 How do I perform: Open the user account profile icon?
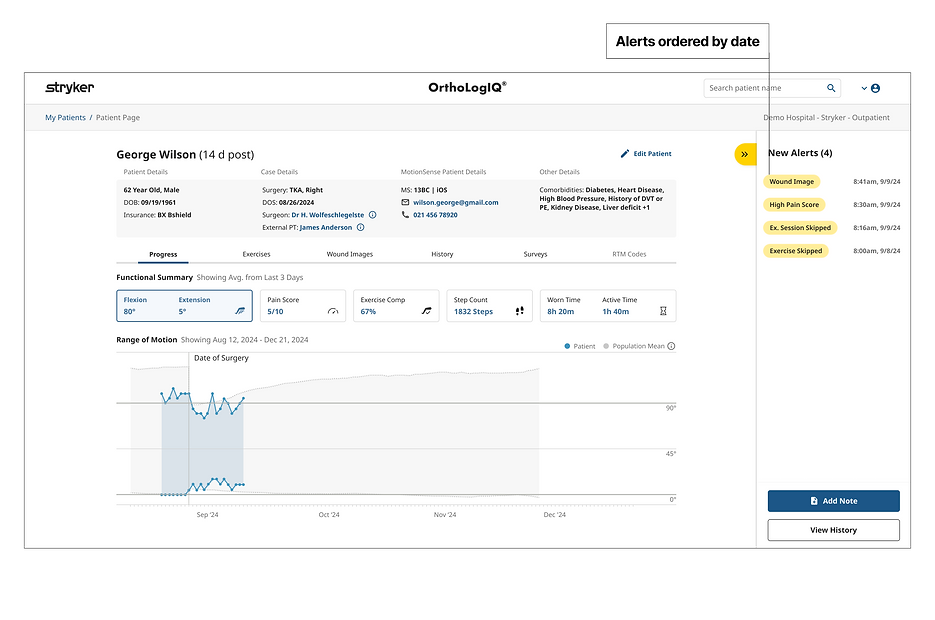(x=875, y=88)
